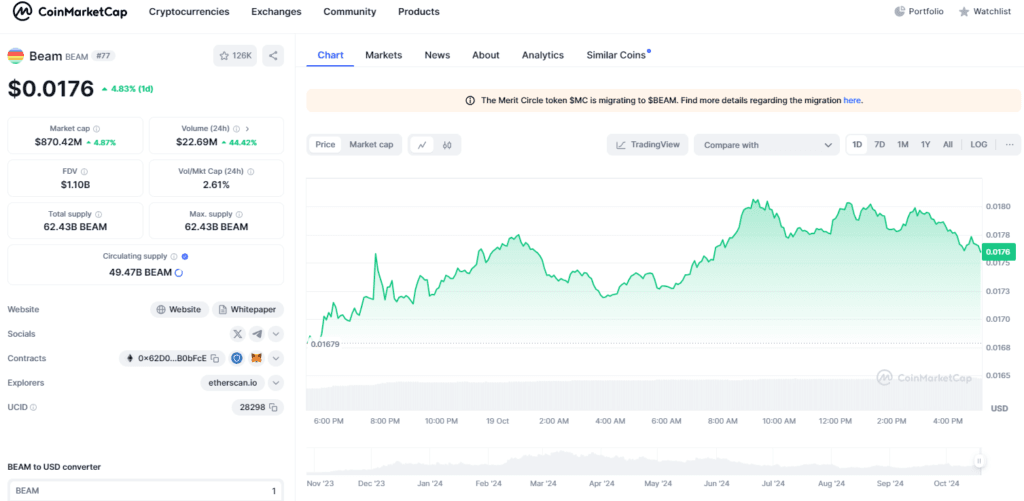Share Beam page with the share icon
This screenshot has height=501, width=1024.
[273, 56]
